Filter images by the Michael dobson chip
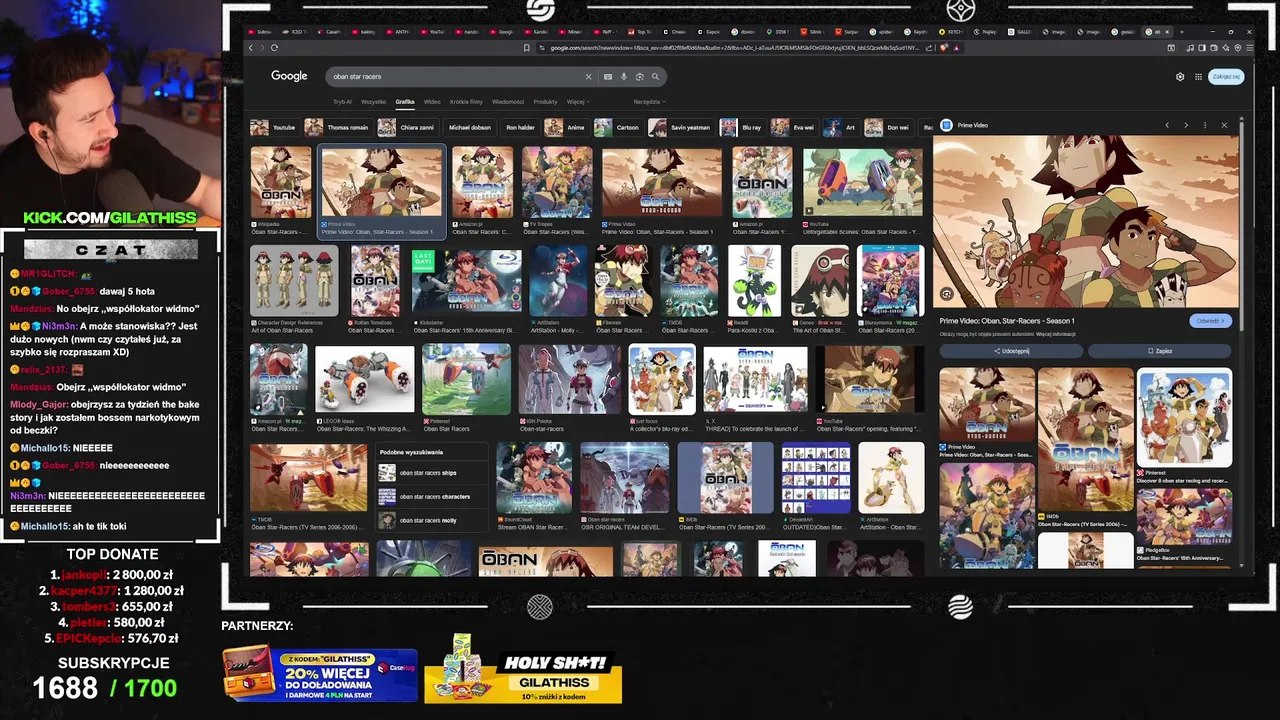Image resolution: width=1280 pixels, height=720 pixels. coord(470,127)
